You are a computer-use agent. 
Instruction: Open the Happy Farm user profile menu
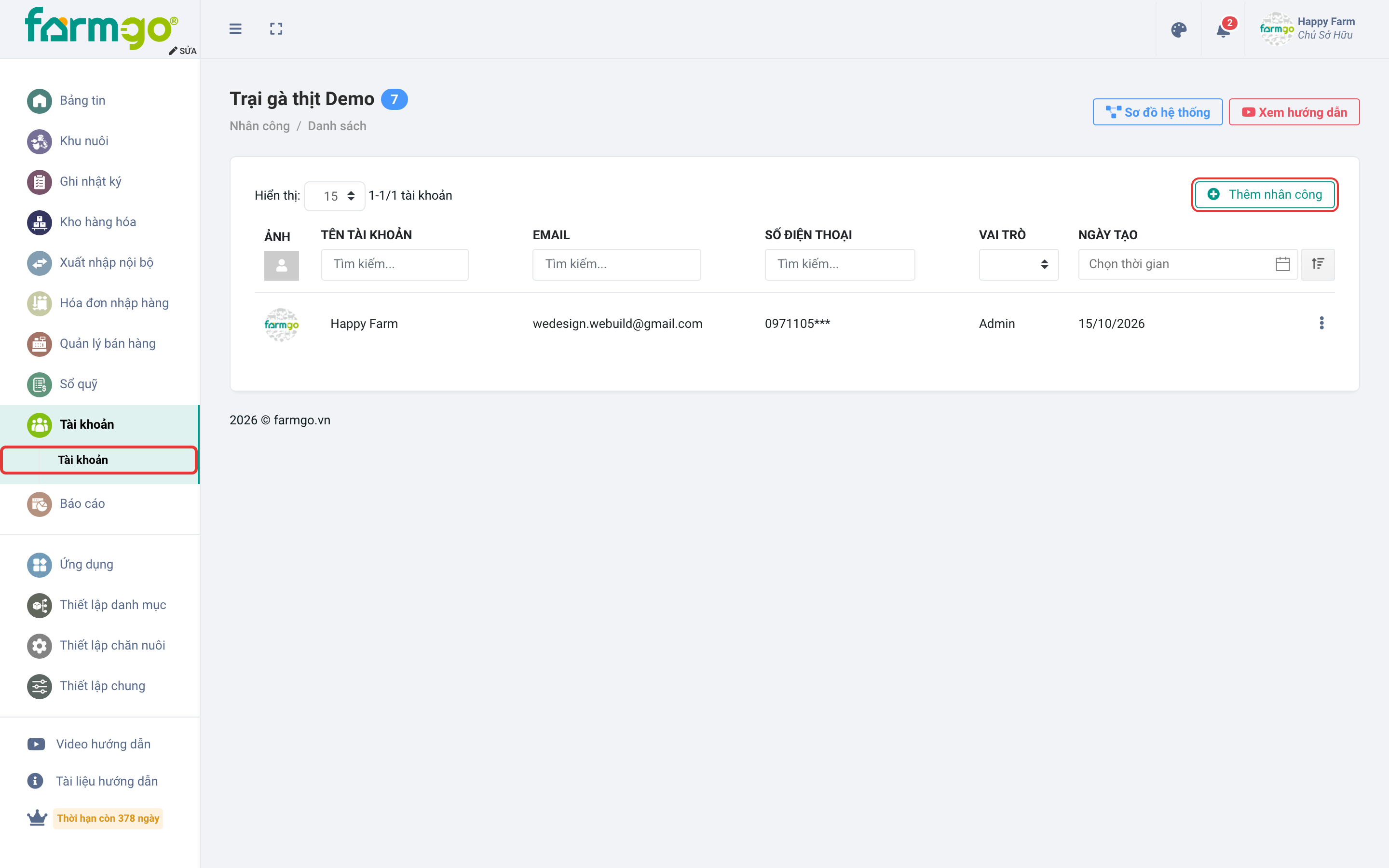pyautogui.click(x=1308, y=29)
